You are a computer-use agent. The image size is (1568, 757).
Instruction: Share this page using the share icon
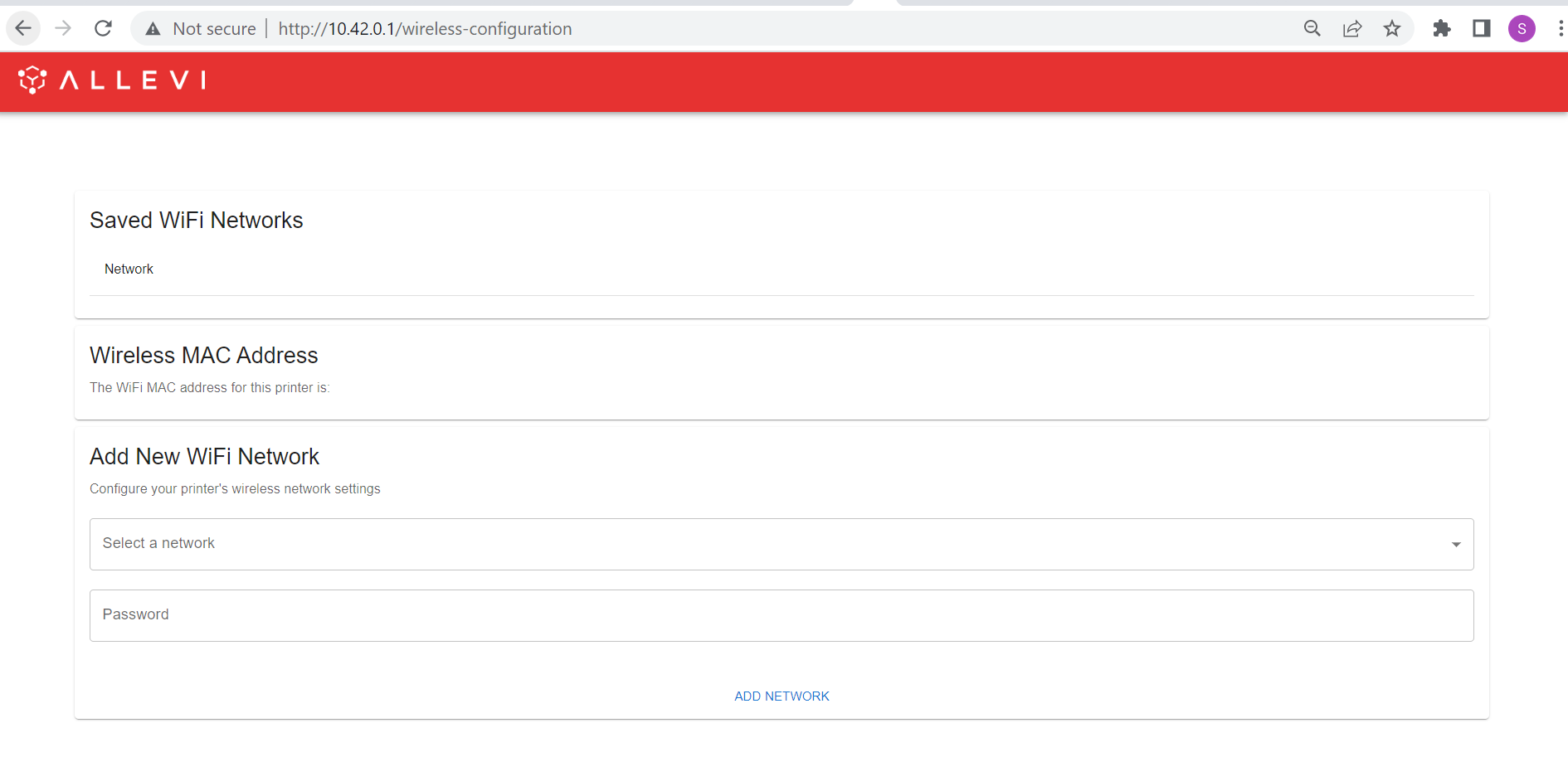(x=1352, y=29)
